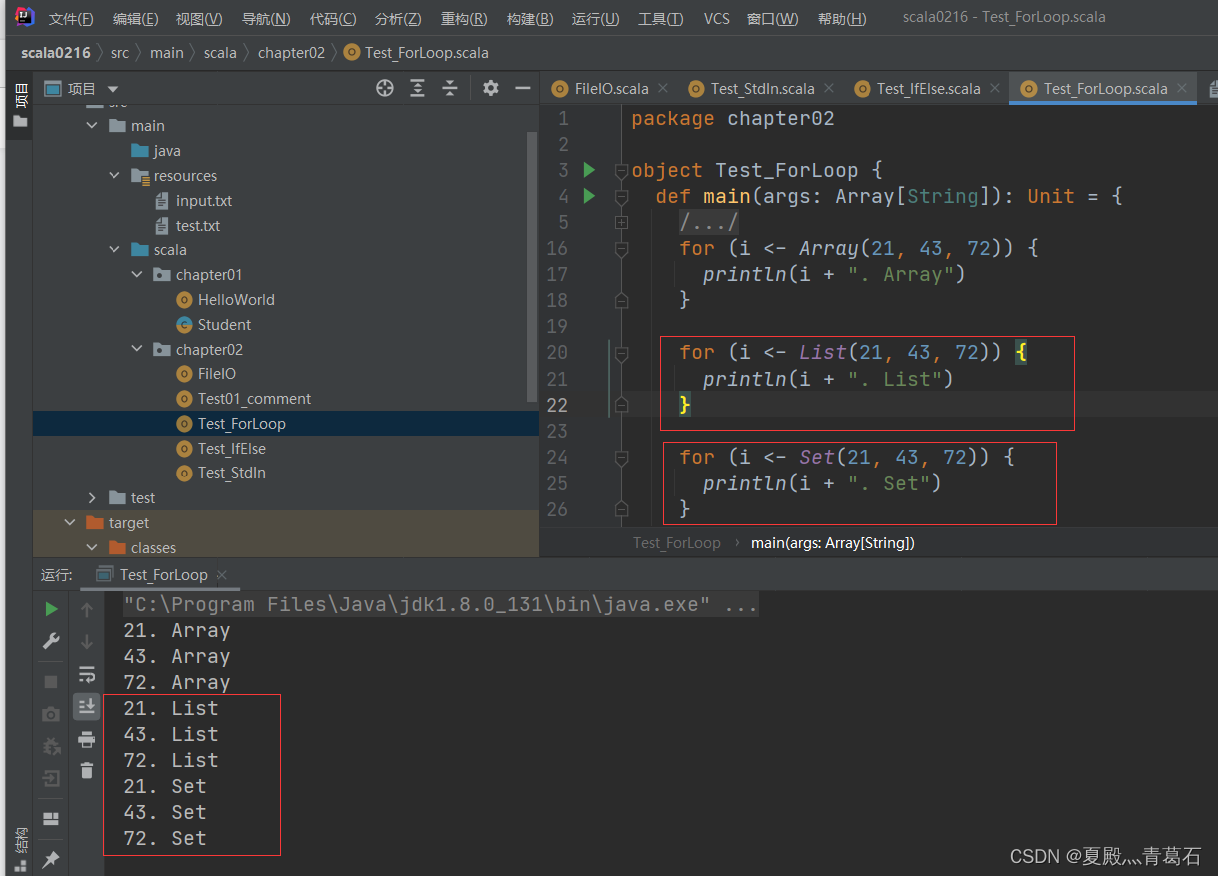Open the 运行(U) menu

click(x=596, y=19)
